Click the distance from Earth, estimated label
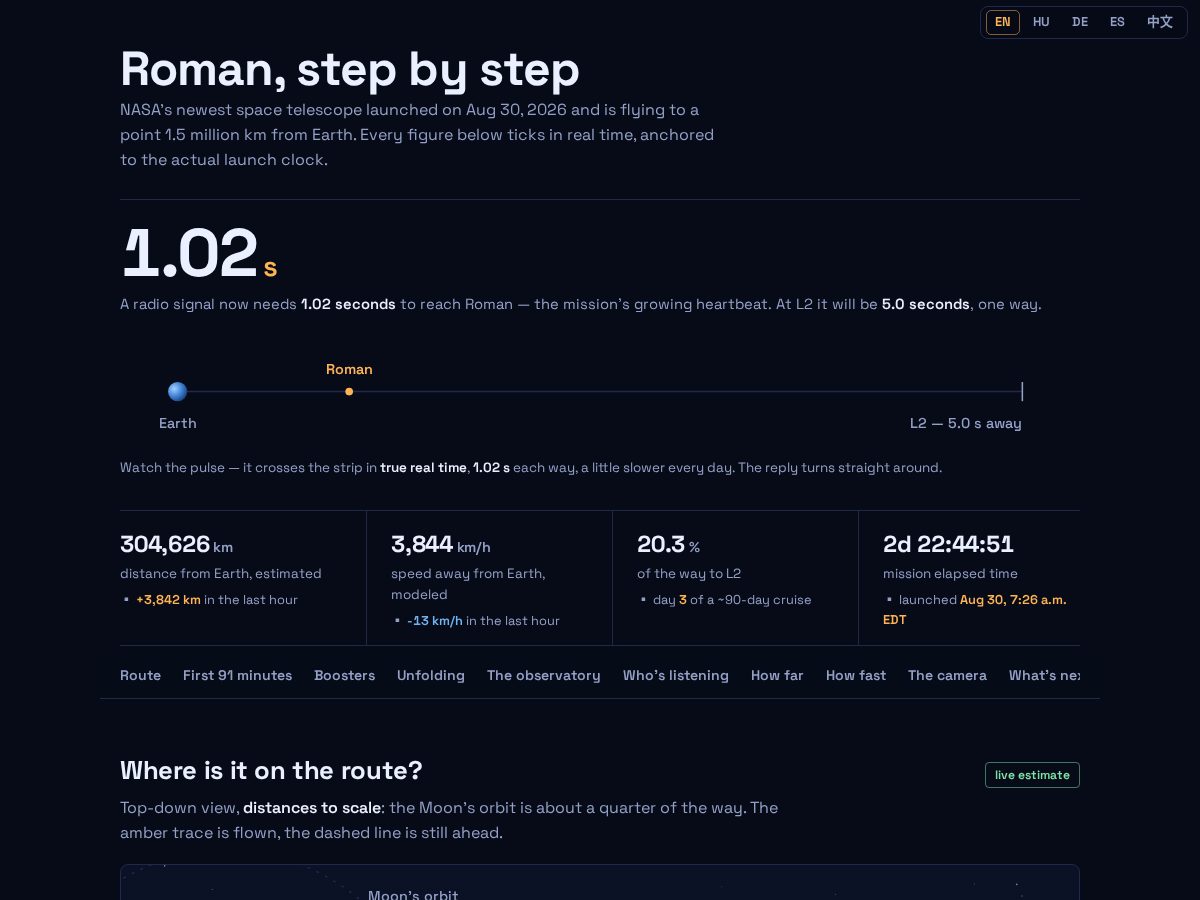 coord(221,574)
